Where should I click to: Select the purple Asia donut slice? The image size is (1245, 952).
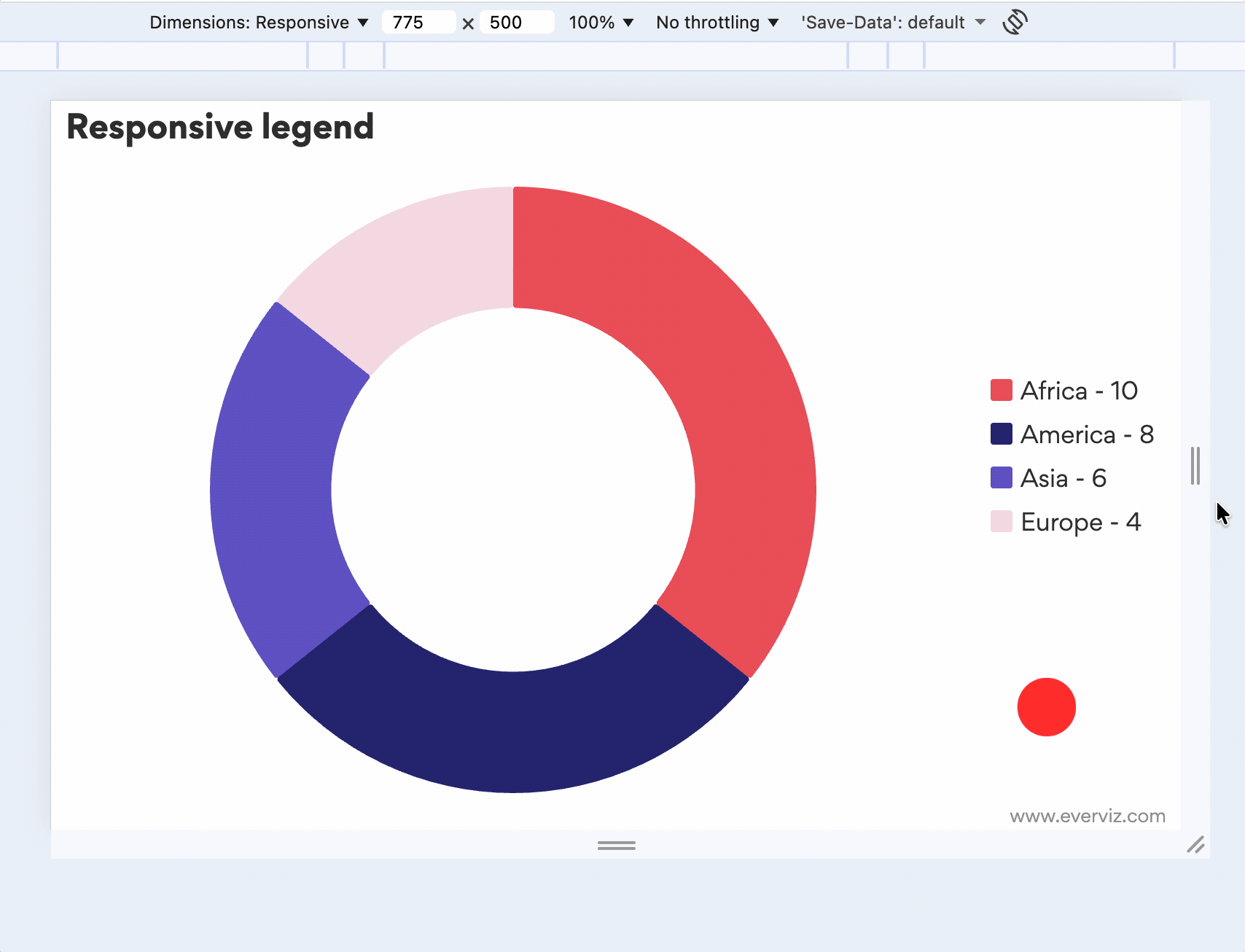[277, 488]
